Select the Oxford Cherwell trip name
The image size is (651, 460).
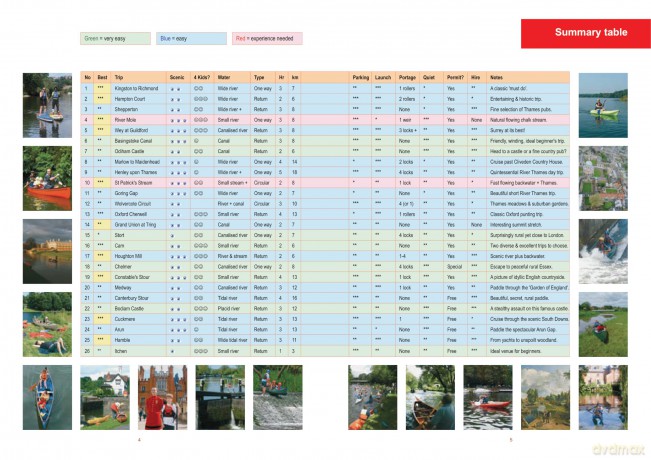click(x=131, y=214)
